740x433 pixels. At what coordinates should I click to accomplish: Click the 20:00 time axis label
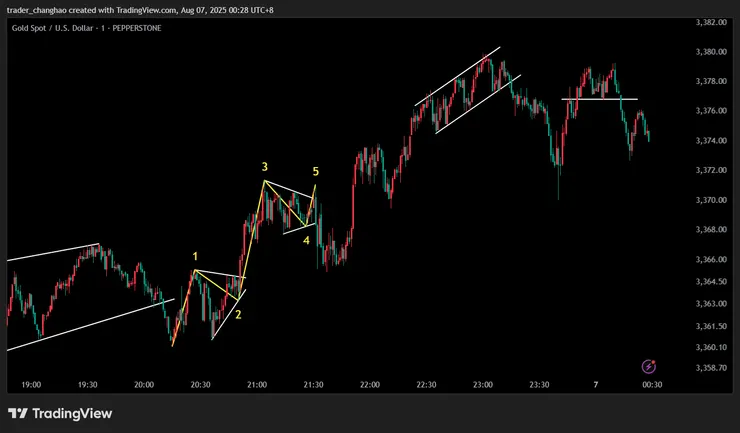pyautogui.click(x=144, y=385)
